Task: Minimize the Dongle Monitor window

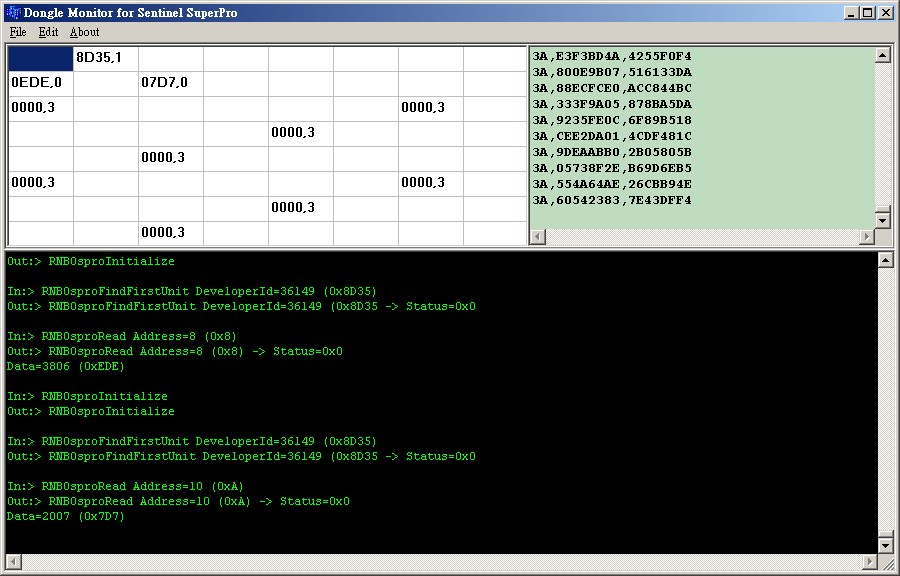Action: (851, 13)
